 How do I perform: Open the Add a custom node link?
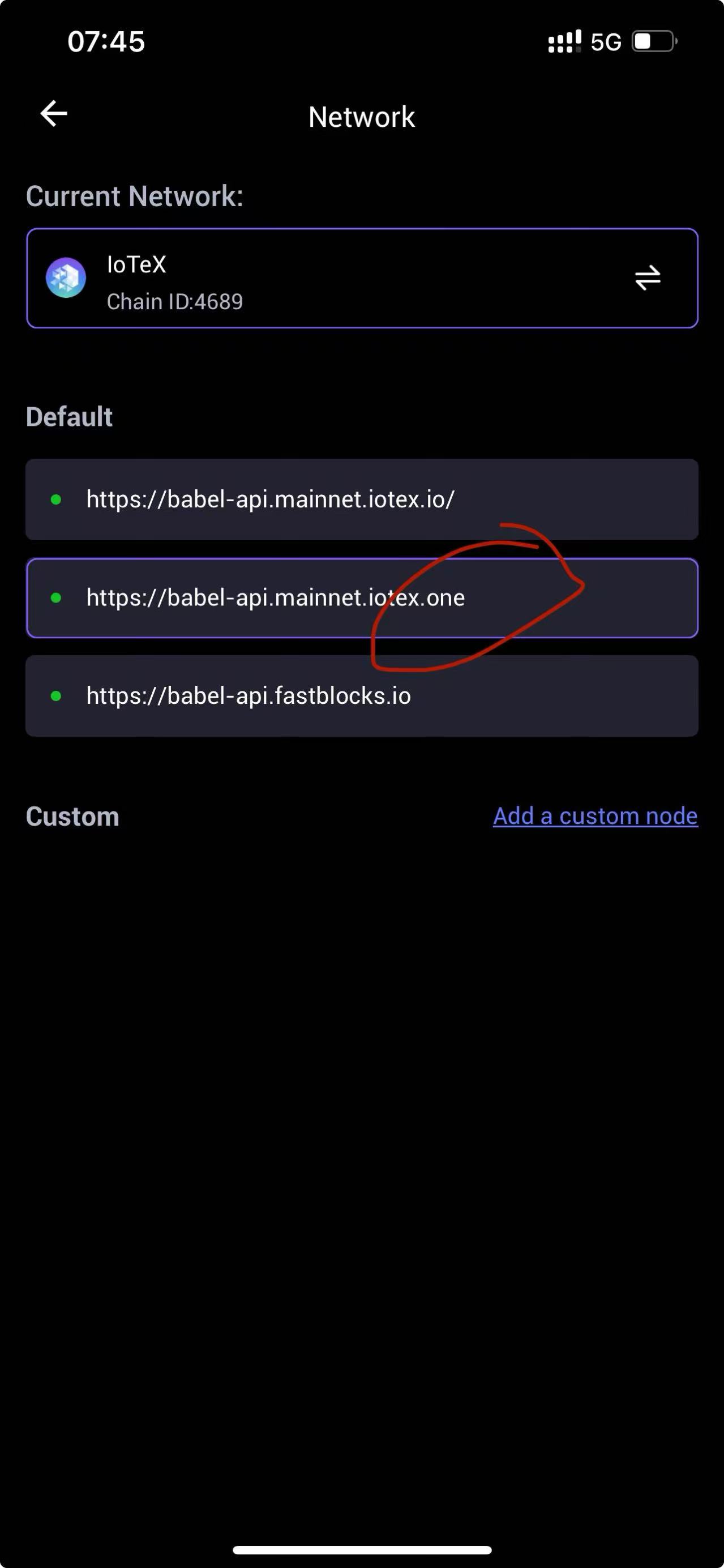[596, 815]
